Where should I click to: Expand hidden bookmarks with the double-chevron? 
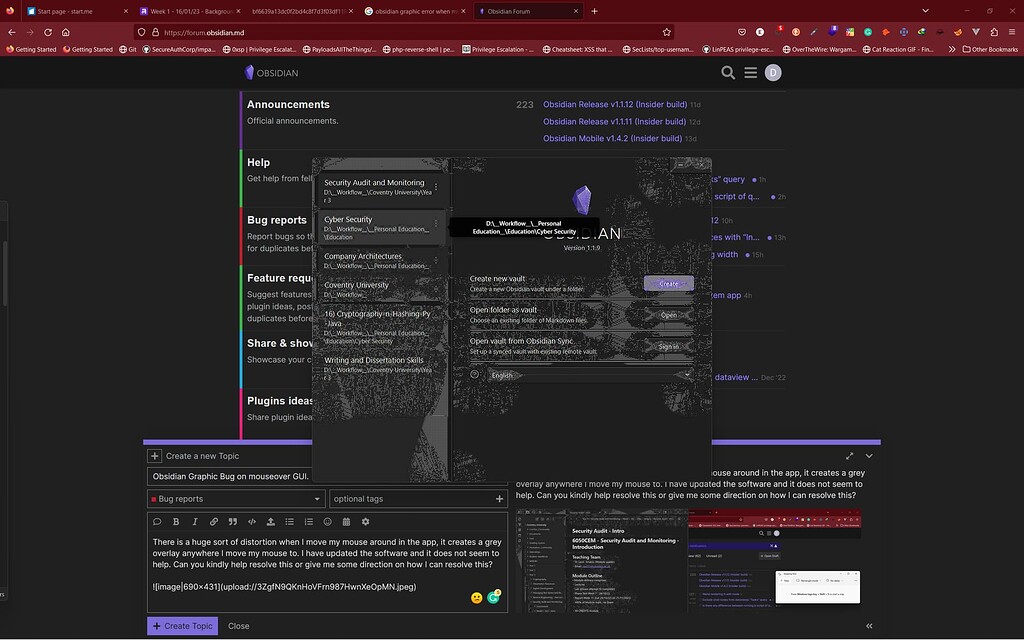[952, 48]
